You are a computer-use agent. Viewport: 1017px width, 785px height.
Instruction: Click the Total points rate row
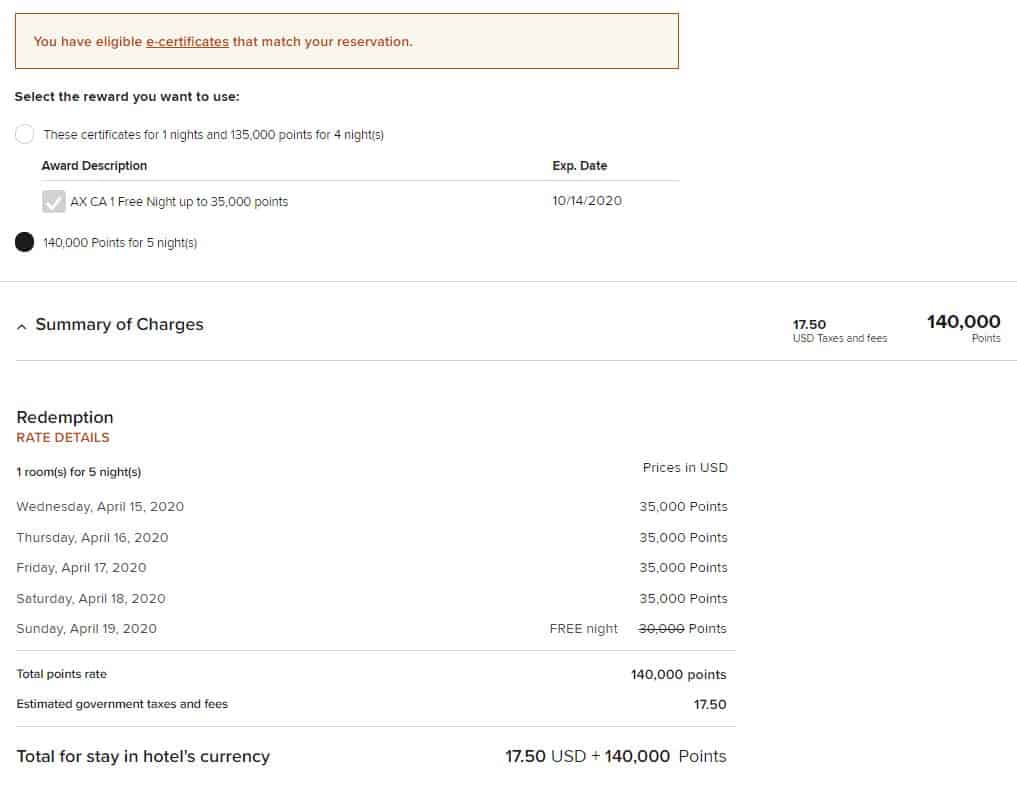click(x=61, y=674)
